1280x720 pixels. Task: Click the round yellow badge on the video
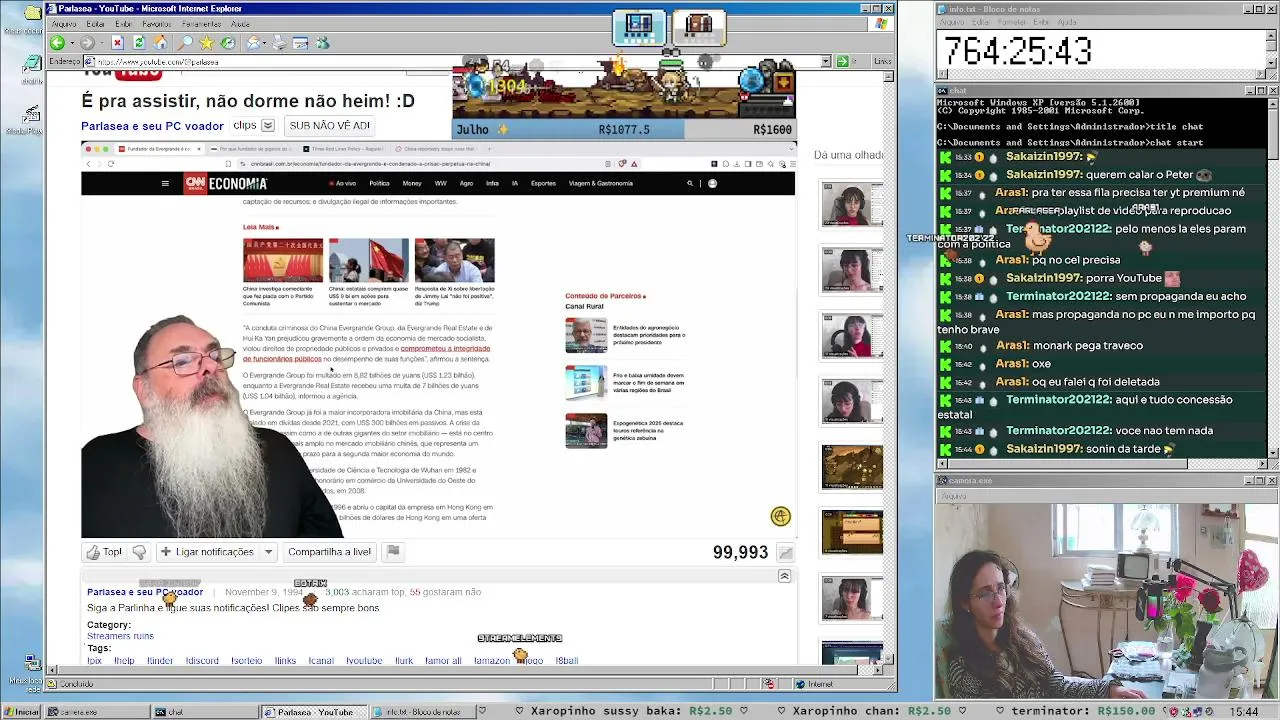(x=780, y=516)
